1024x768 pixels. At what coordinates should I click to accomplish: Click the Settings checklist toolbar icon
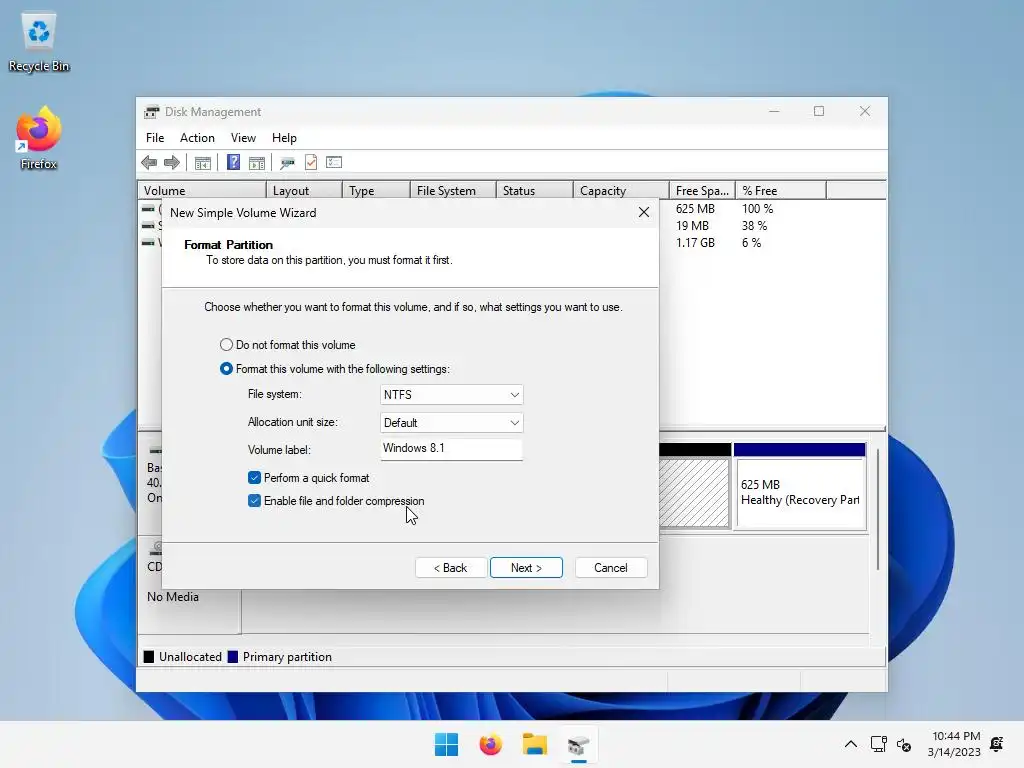334,162
